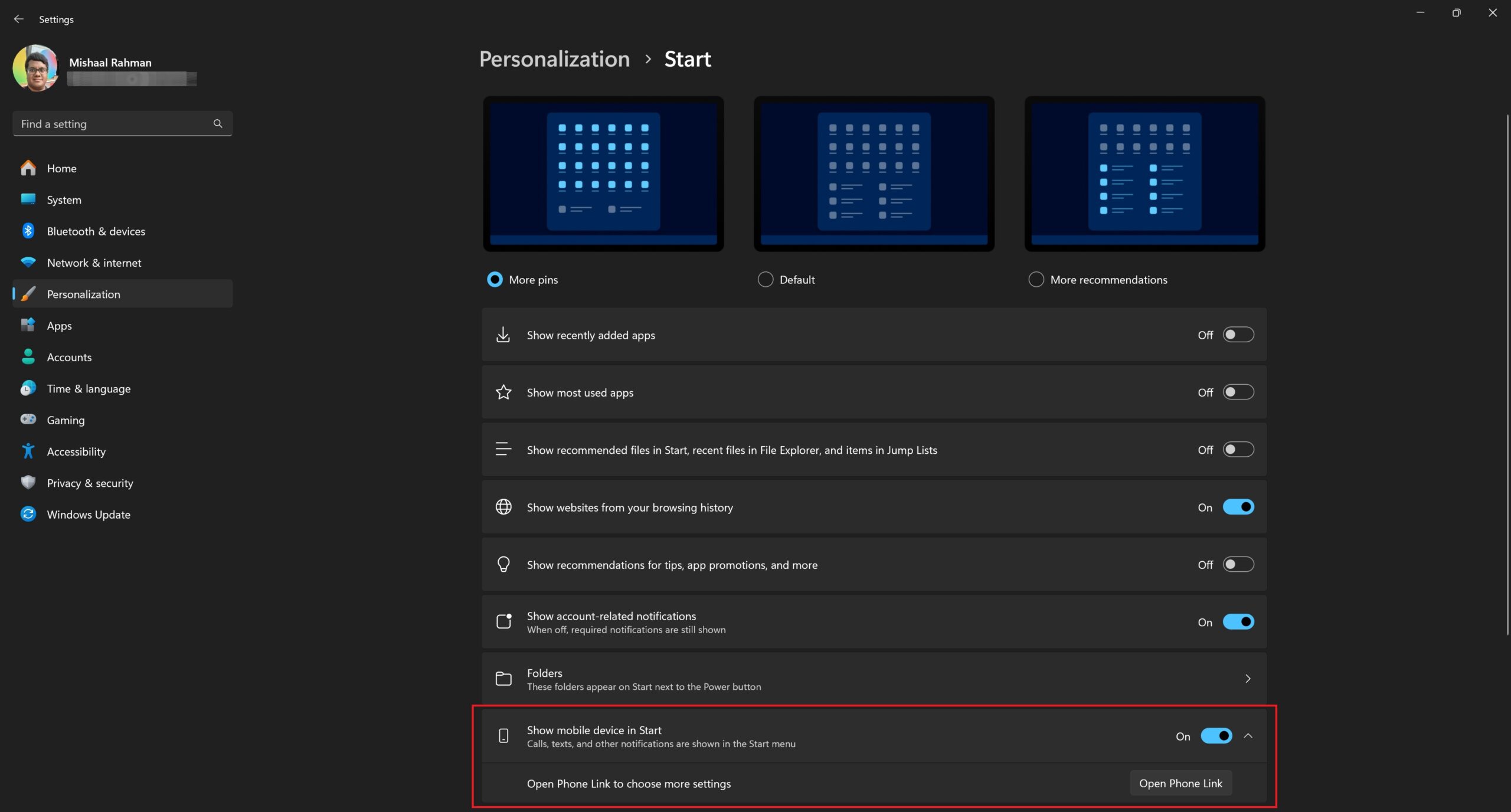Open the Folders settings row chevron
Image resolution: width=1511 pixels, height=812 pixels.
click(1248, 679)
